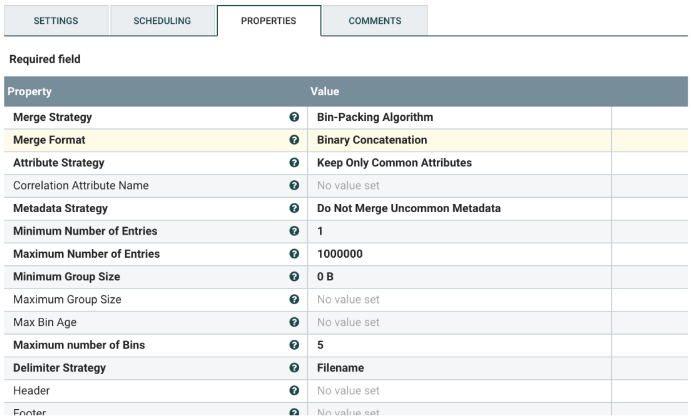The height and width of the screenshot is (419, 691).
Task: Click the help icon beside Merge Strategy
Action: (294, 117)
